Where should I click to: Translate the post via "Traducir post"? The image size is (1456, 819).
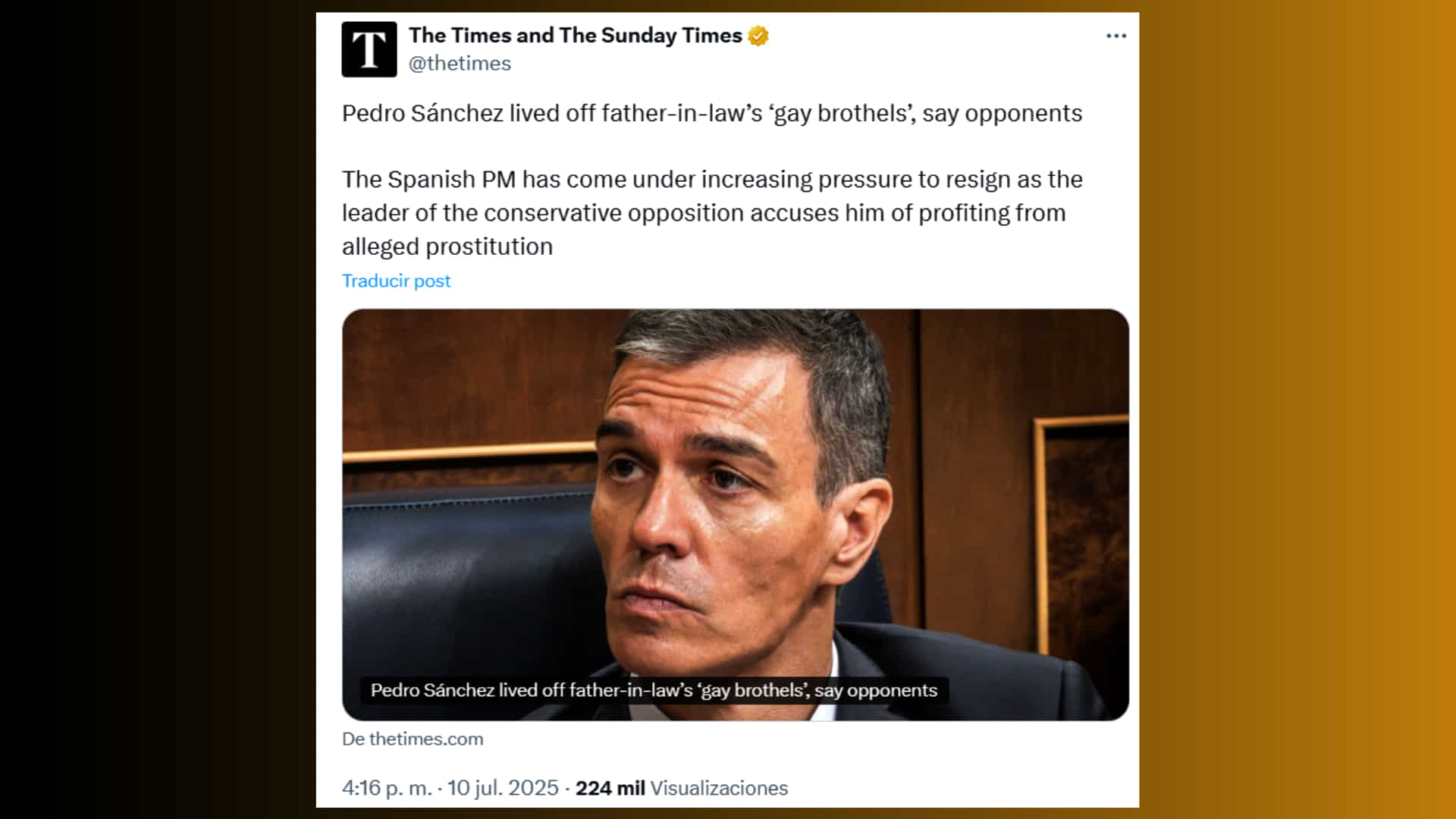click(396, 281)
